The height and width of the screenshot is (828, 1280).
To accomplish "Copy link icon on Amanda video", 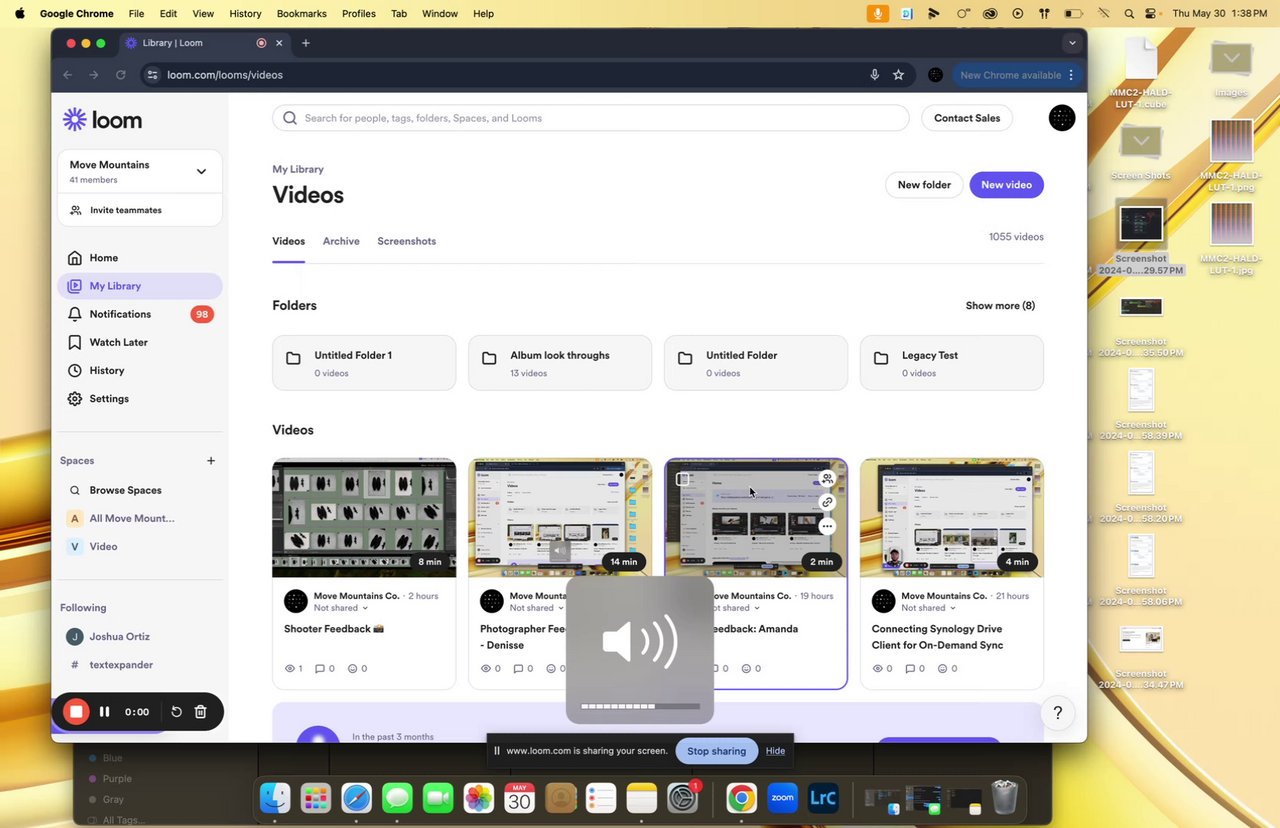I will pos(827,502).
